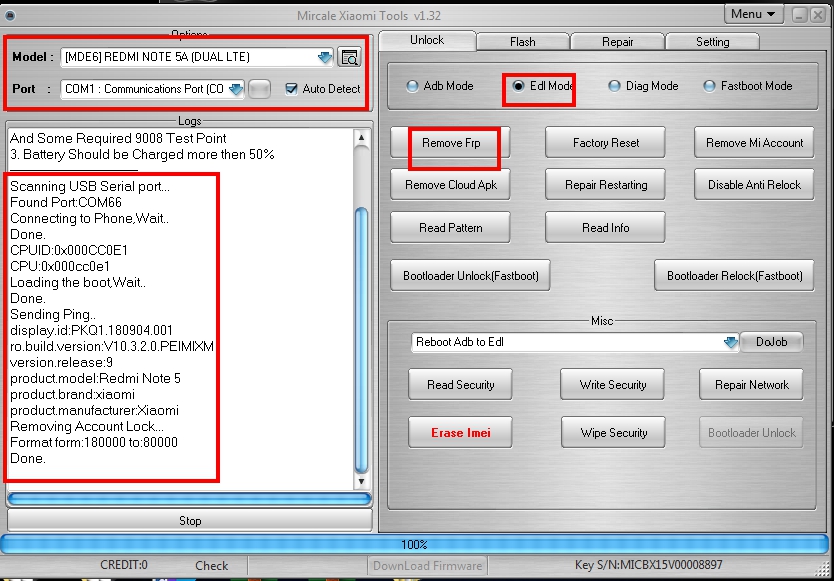
Task: Click the 'Sending Ping..' log line
Action: point(53,314)
